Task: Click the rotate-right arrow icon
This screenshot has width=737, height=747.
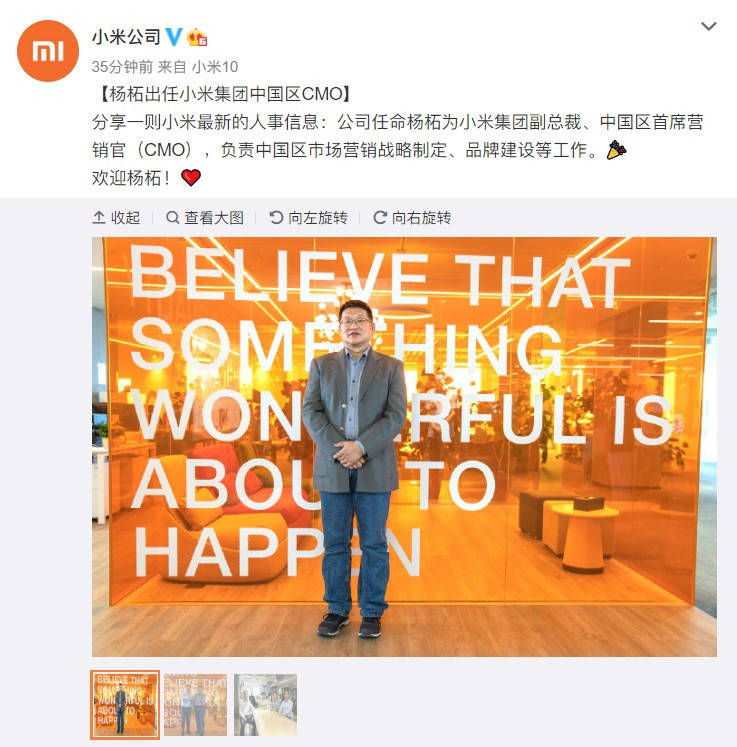Action: click(x=380, y=218)
